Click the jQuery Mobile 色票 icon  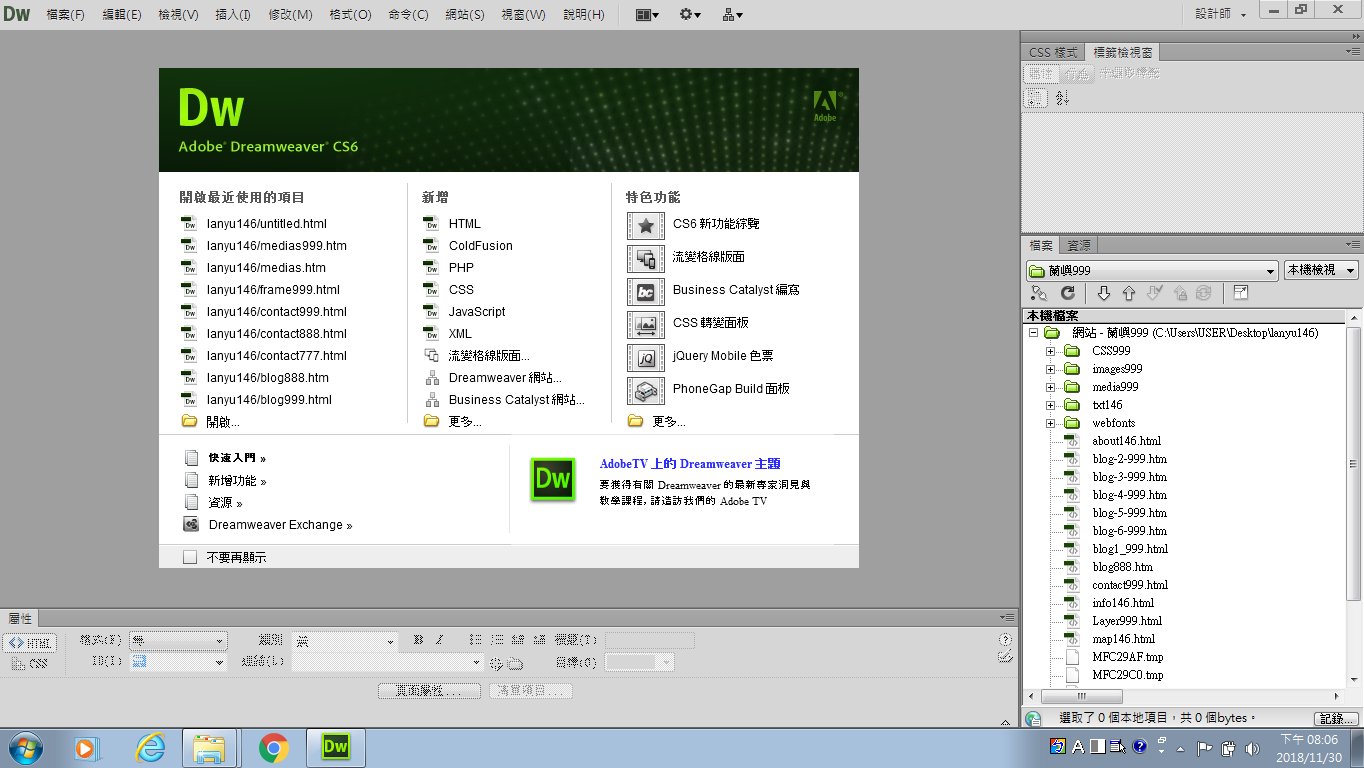(646, 358)
